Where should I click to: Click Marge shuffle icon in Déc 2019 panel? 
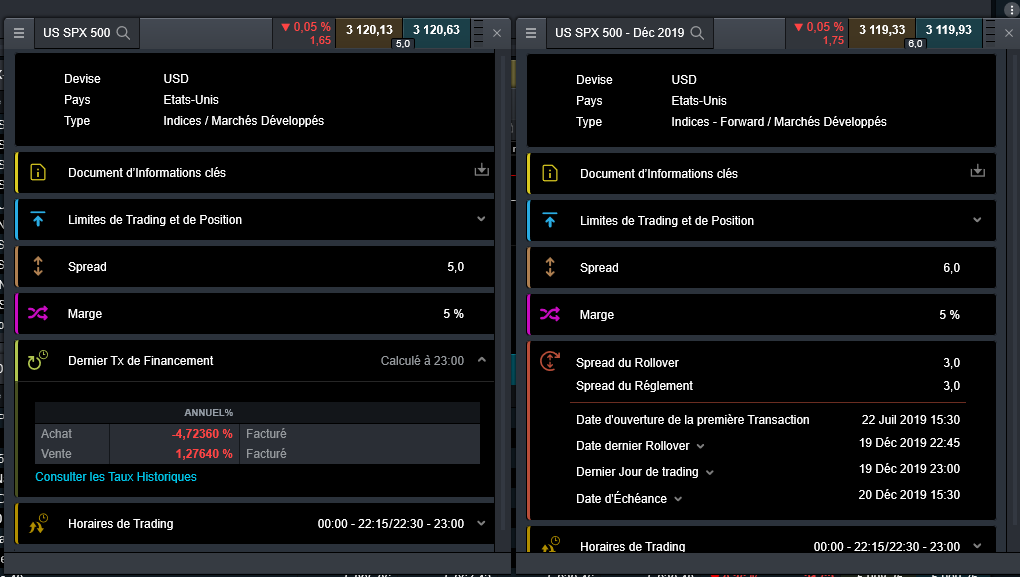point(550,315)
